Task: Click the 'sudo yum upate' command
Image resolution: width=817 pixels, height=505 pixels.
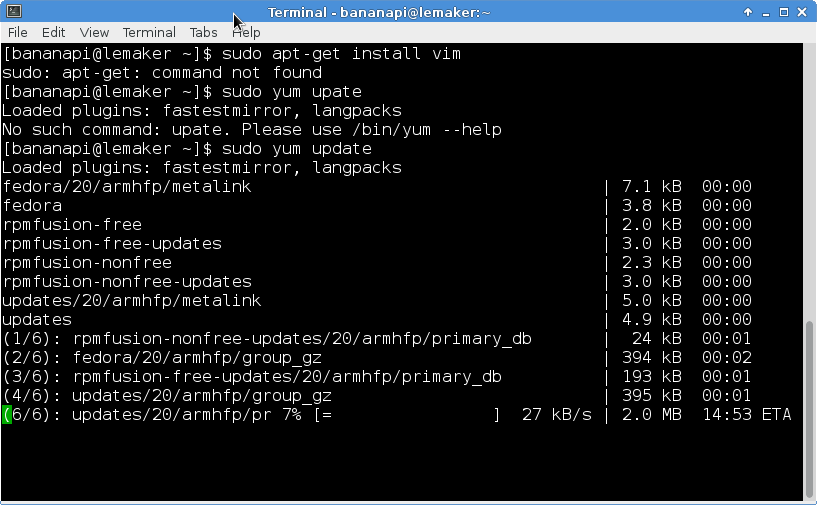Action: point(292,92)
